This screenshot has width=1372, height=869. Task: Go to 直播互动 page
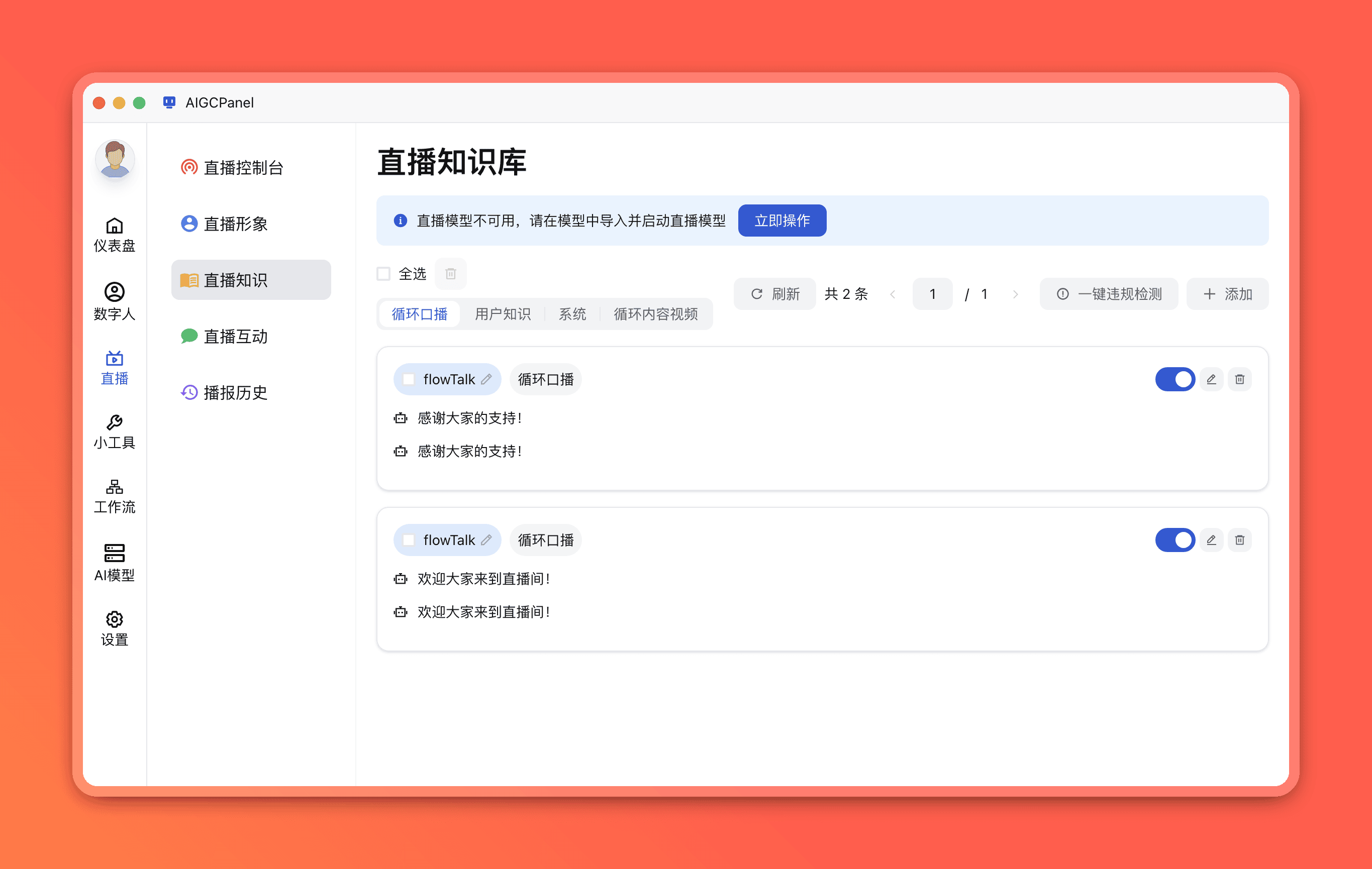pyautogui.click(x=251, y=336)
